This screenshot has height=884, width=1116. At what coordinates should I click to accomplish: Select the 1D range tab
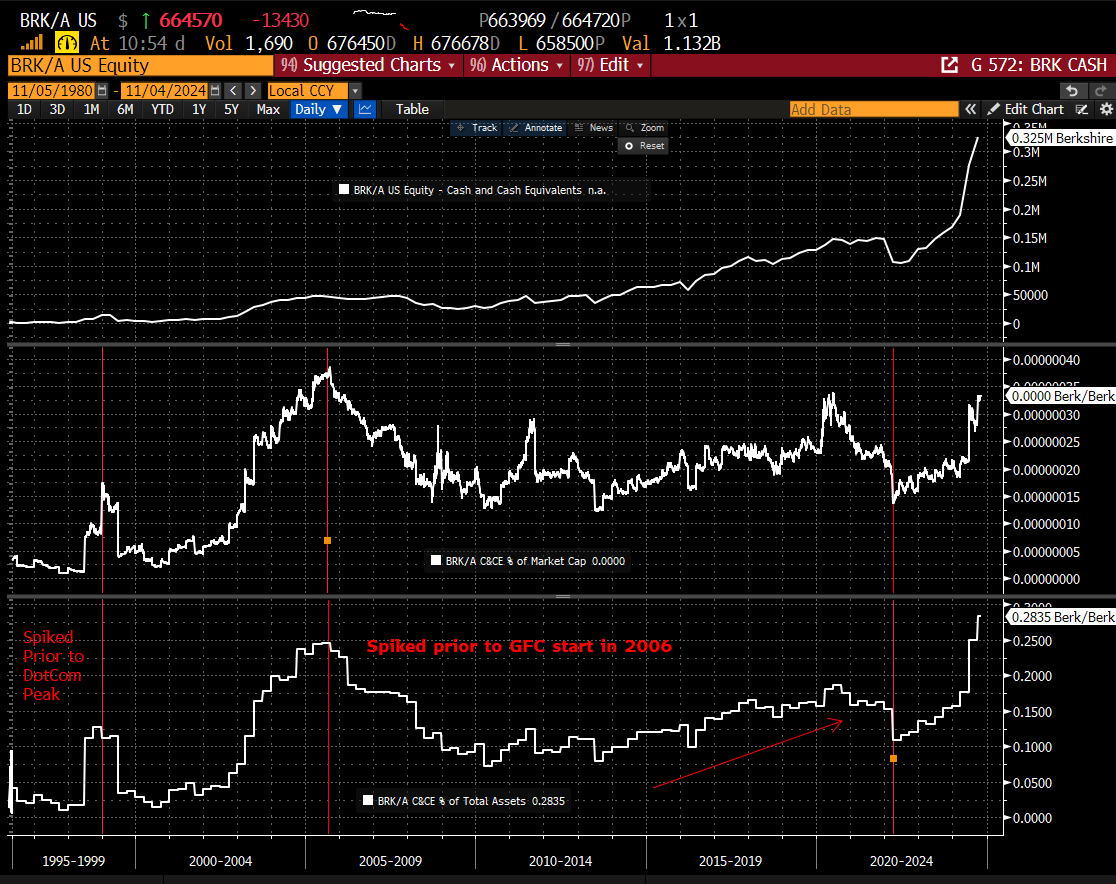click(24, 110)
